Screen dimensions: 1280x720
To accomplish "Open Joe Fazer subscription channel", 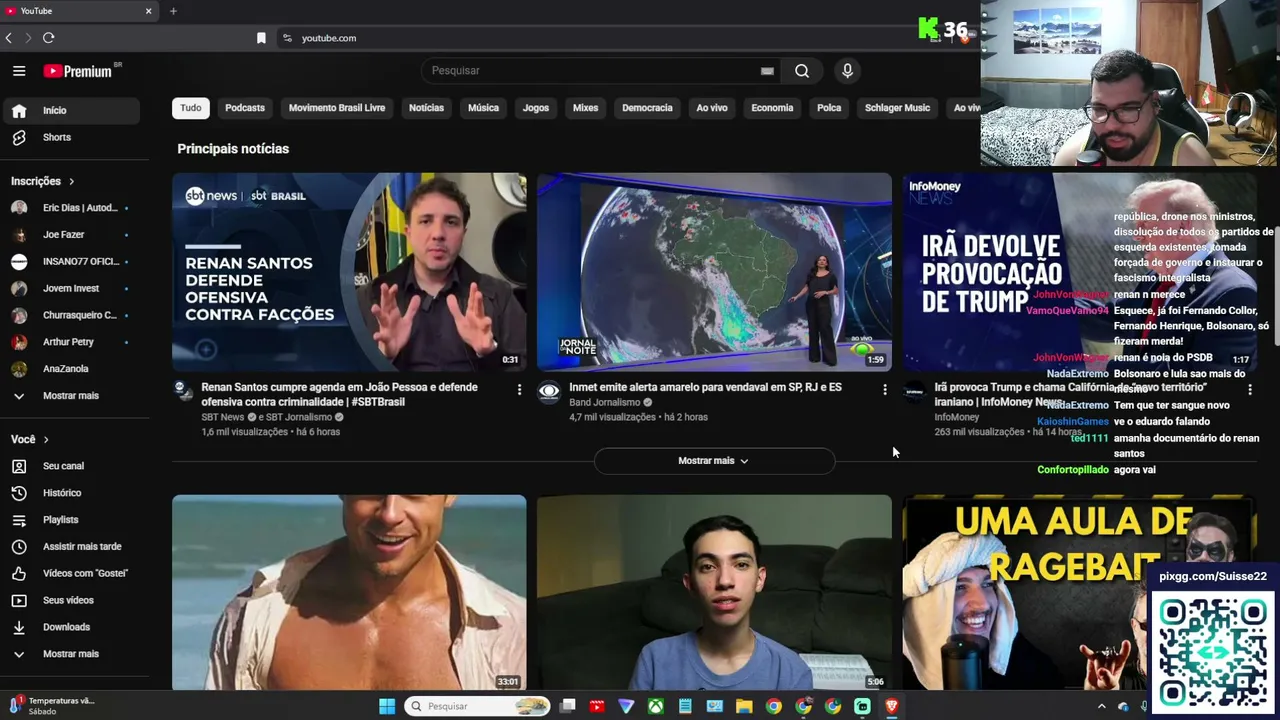I will (70, 235).
